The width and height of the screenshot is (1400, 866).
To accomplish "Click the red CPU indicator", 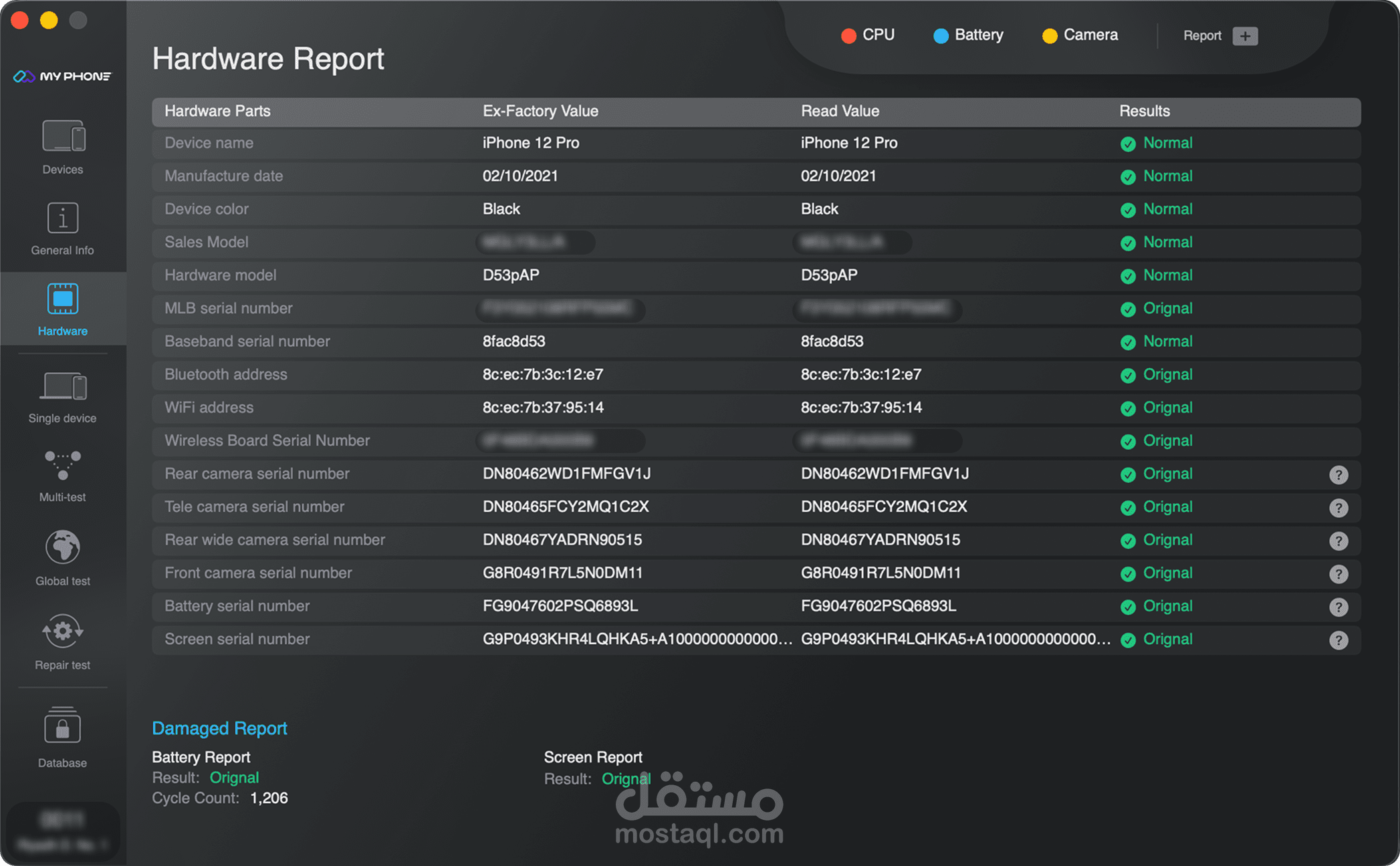I will [848, 35].
